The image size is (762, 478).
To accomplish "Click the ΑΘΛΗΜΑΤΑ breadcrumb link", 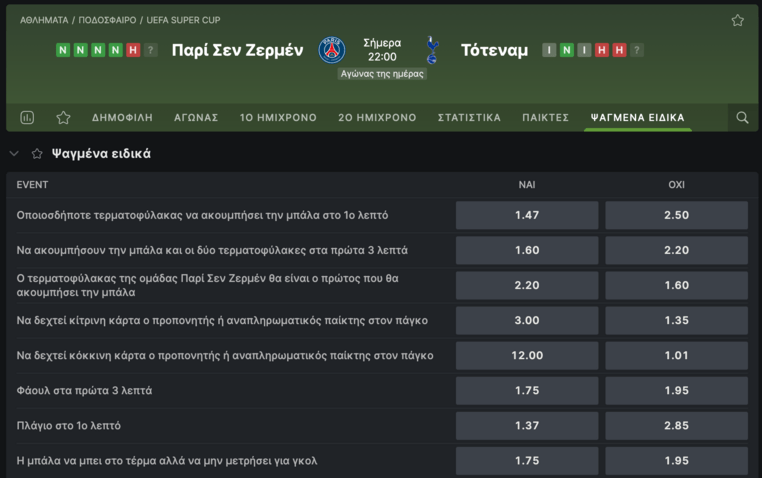I will (x=44, y=20).
